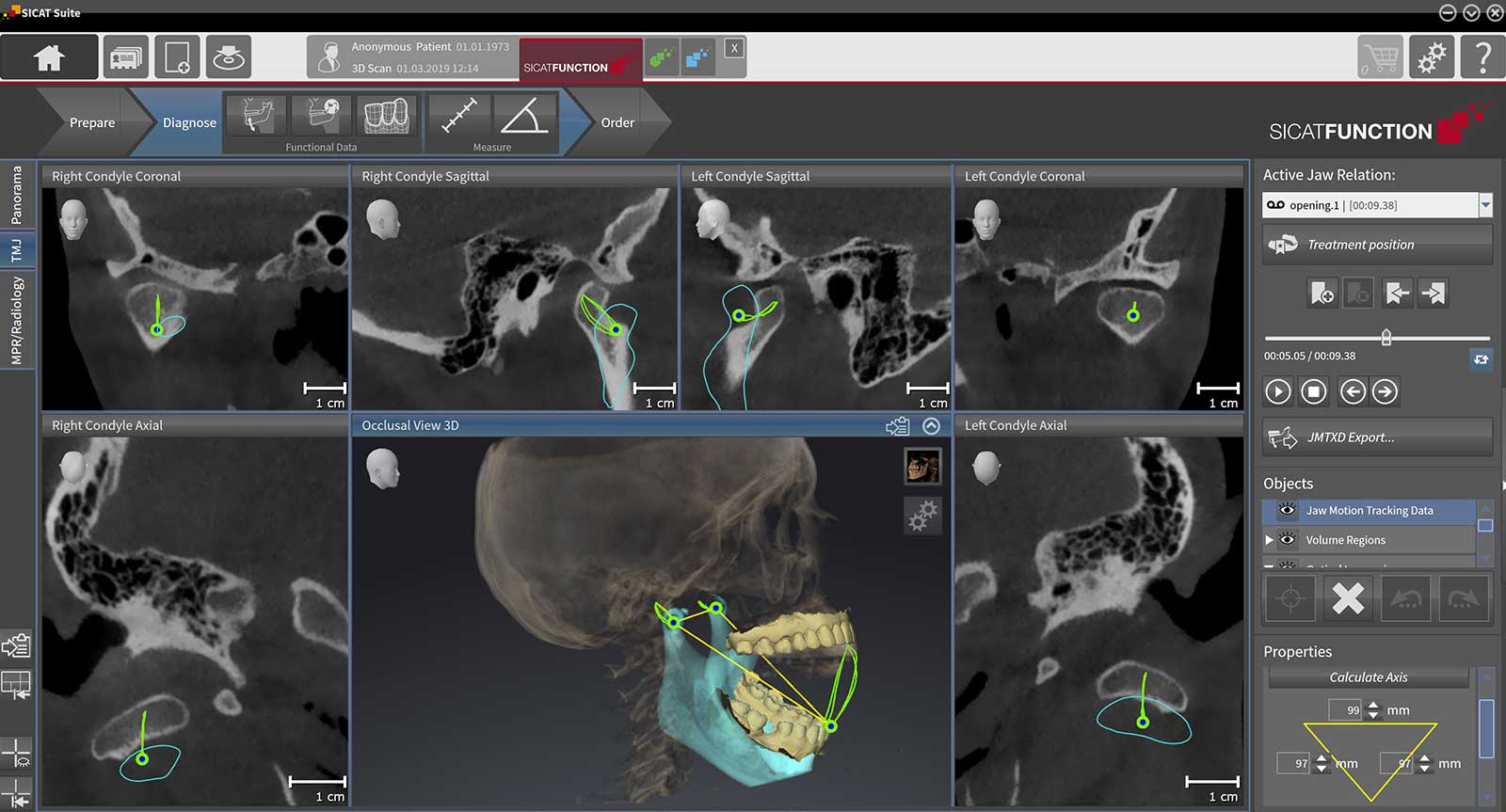1506x812 pixels.
Task: Close the study with the X button
Action: click(x=734, y=49)
